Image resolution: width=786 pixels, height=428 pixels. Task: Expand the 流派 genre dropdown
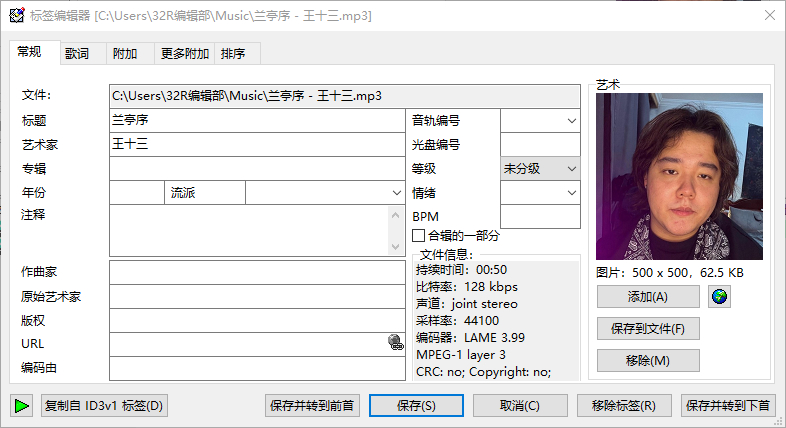pos(396,192)
